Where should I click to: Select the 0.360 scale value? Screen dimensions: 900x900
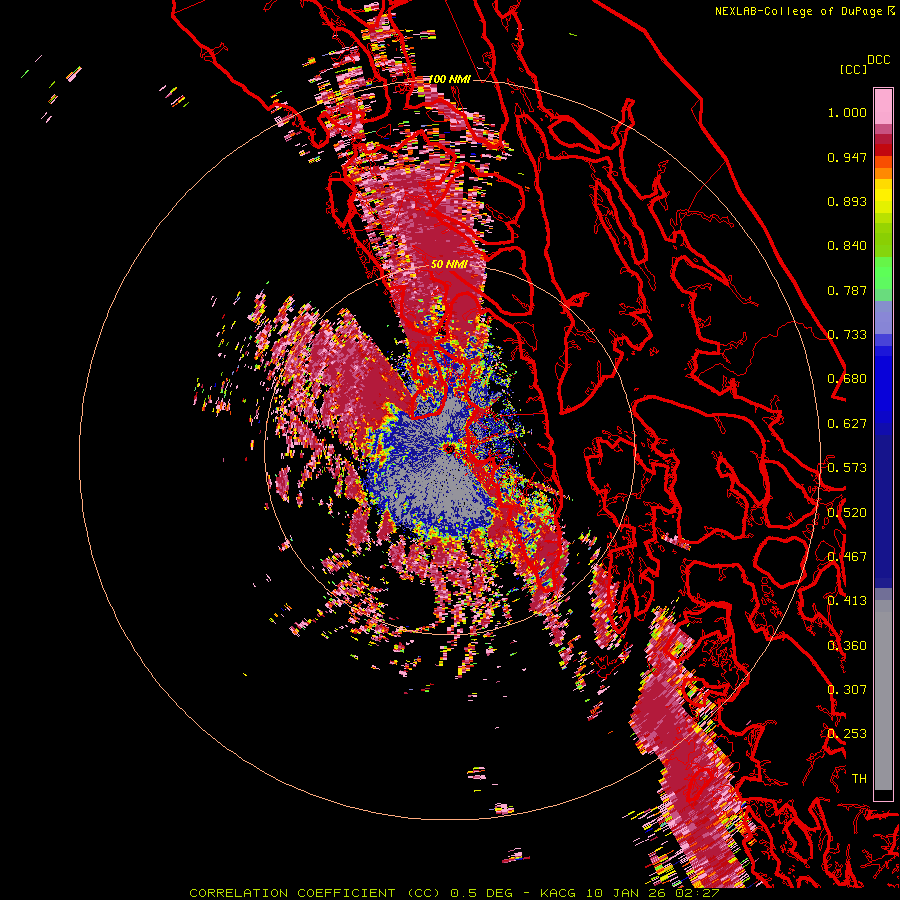[x=847, y=646]
